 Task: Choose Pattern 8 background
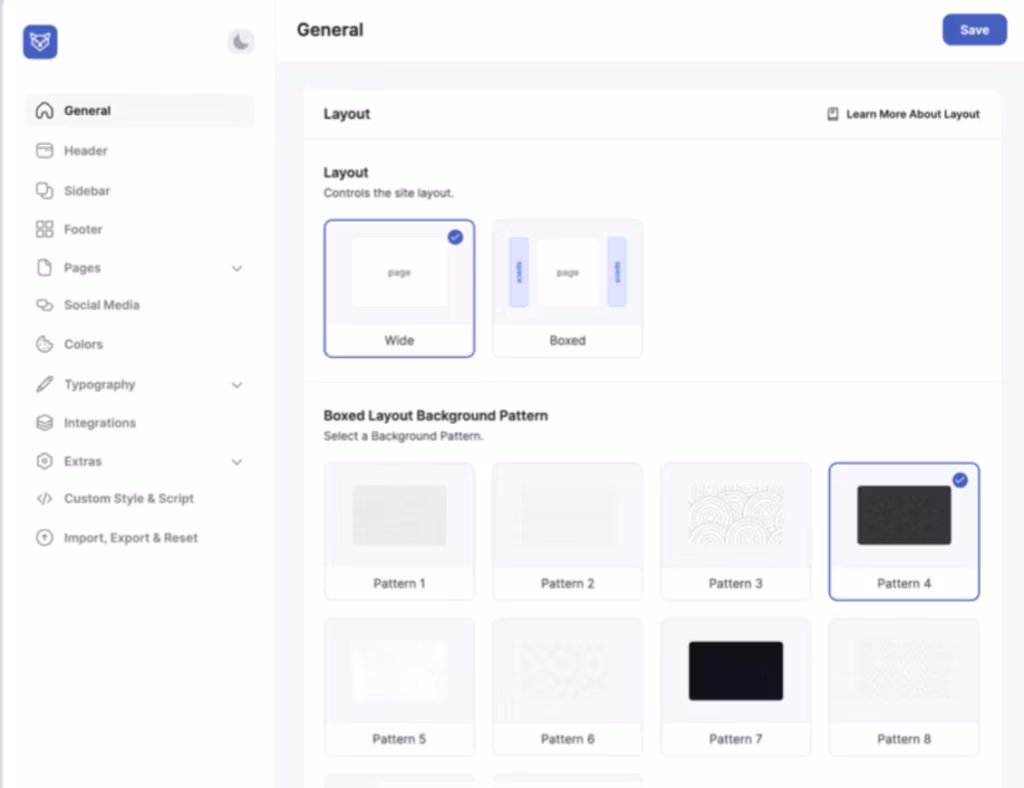904,687
